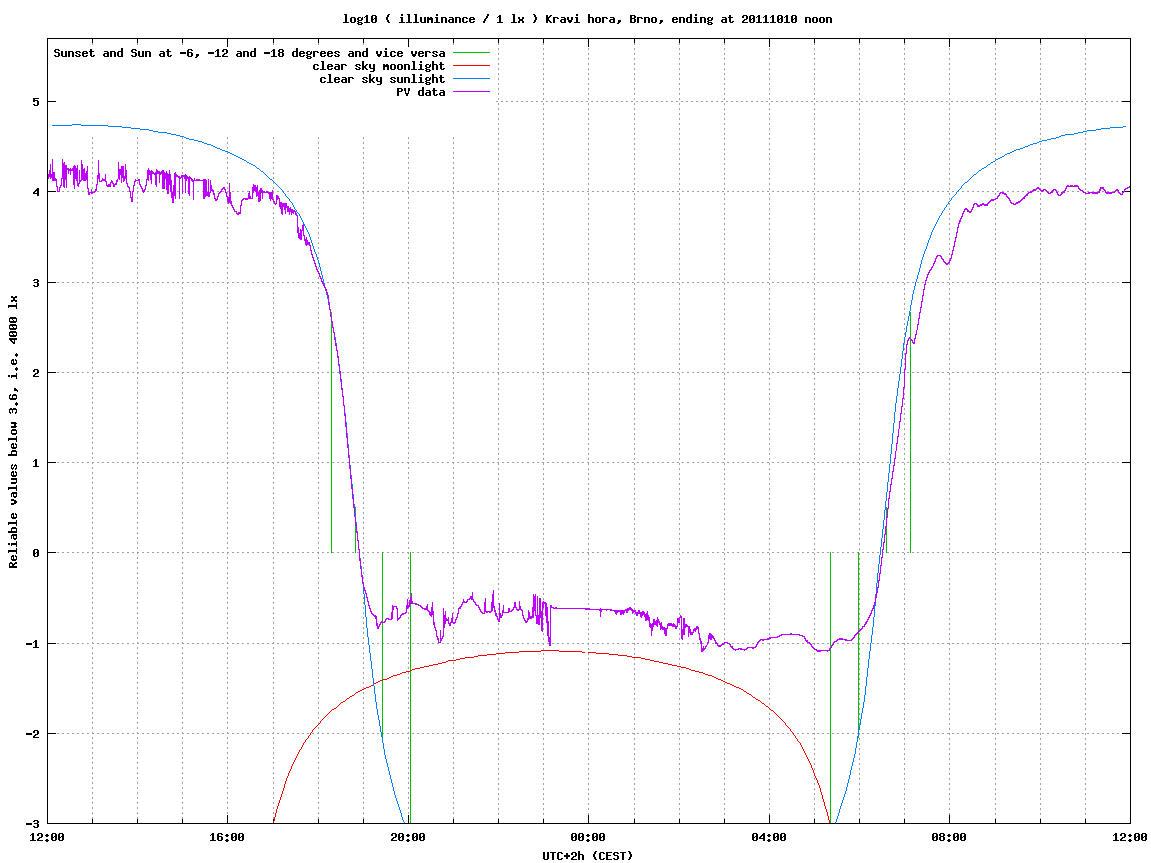Click the purple PV data legend line sample
Image resolution: width=1151 pixels, height=863 pixels.
pos(471,92)
